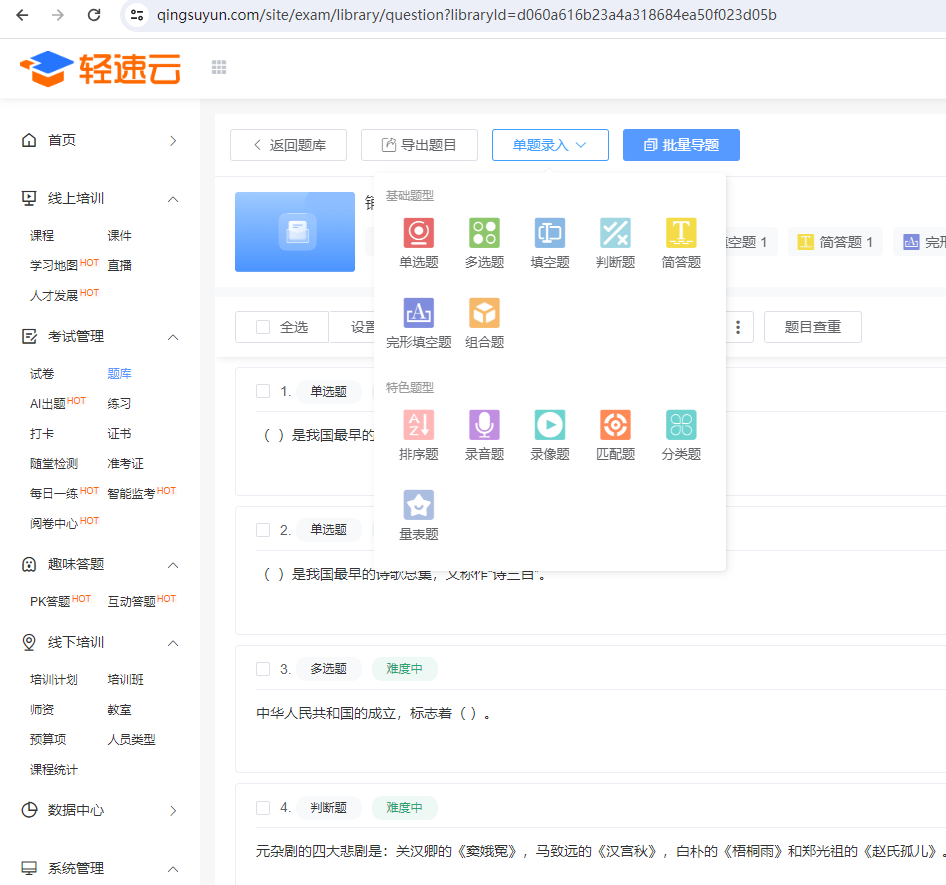
Task: Select the 量表题 scale icon
Action: tap(419, 505)
